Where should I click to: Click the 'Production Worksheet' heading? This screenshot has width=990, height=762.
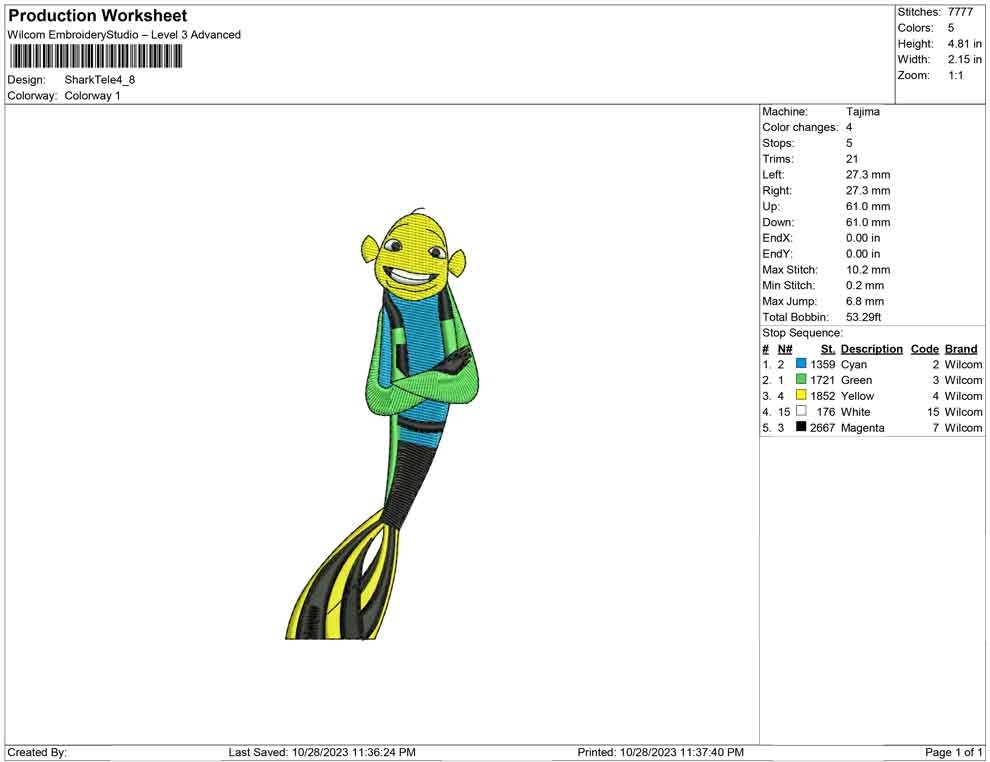(x=98, y=16)
